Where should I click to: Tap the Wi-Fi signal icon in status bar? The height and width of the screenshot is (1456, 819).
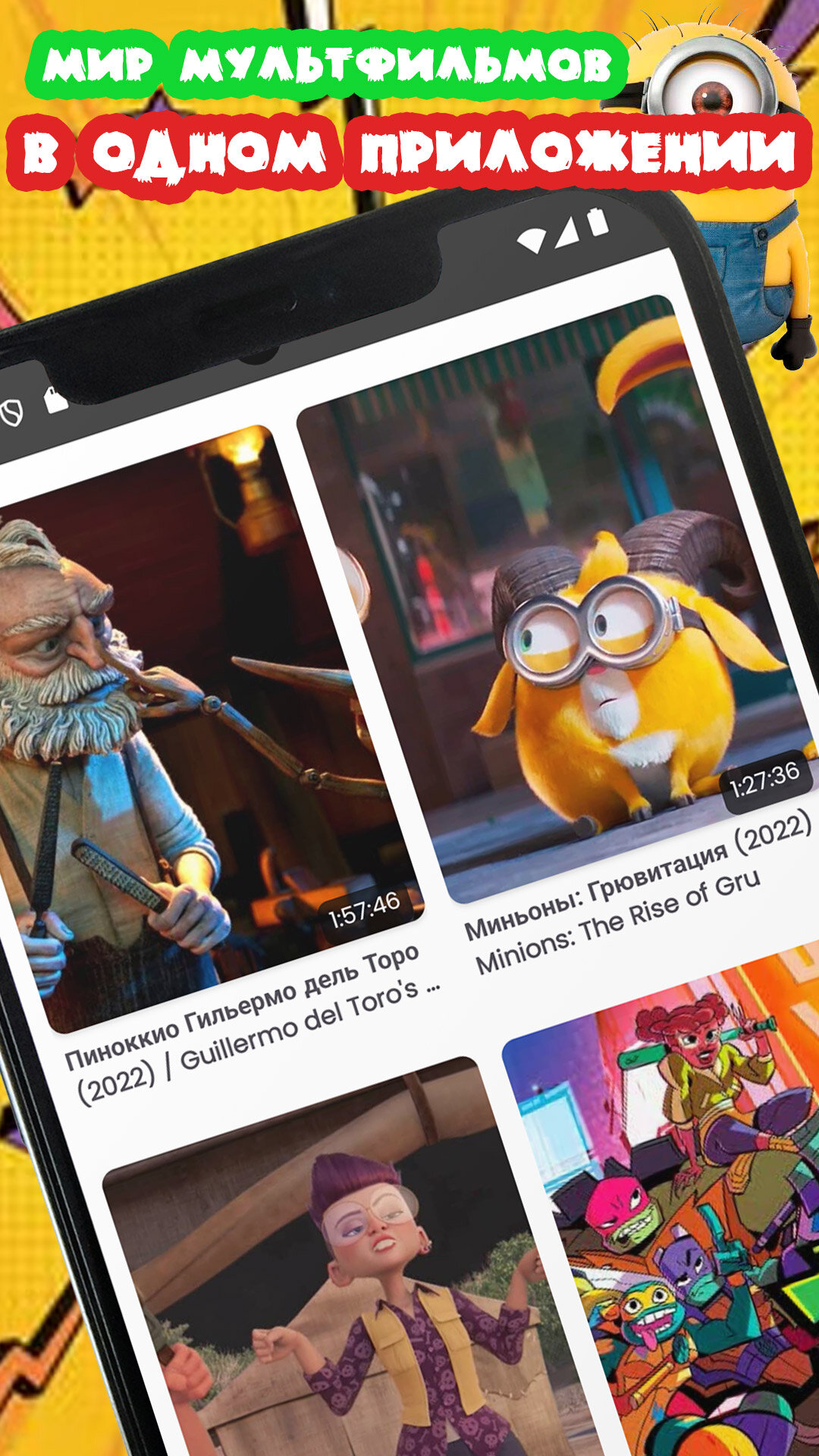[x=531, y=240]
